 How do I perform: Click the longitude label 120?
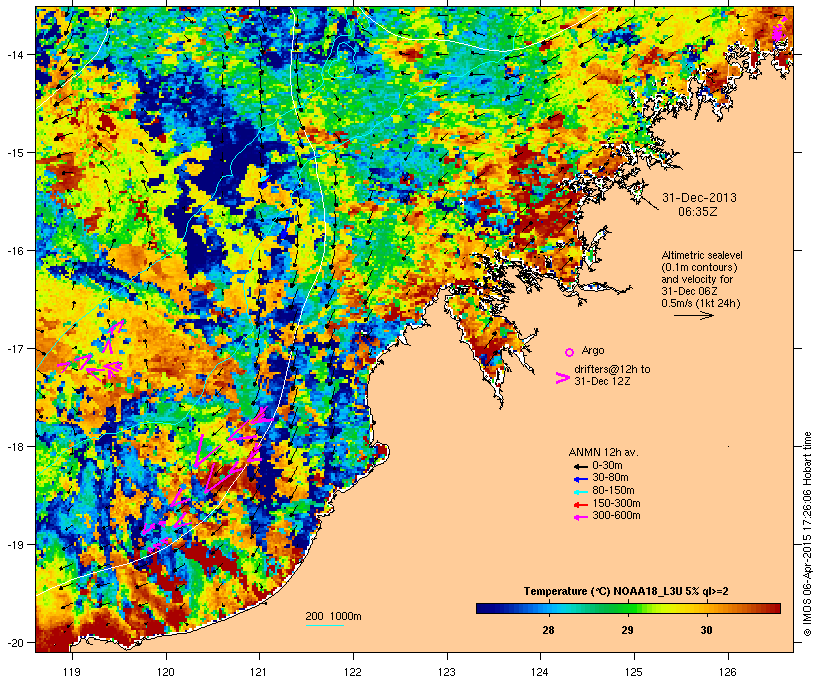coord(166,672)
